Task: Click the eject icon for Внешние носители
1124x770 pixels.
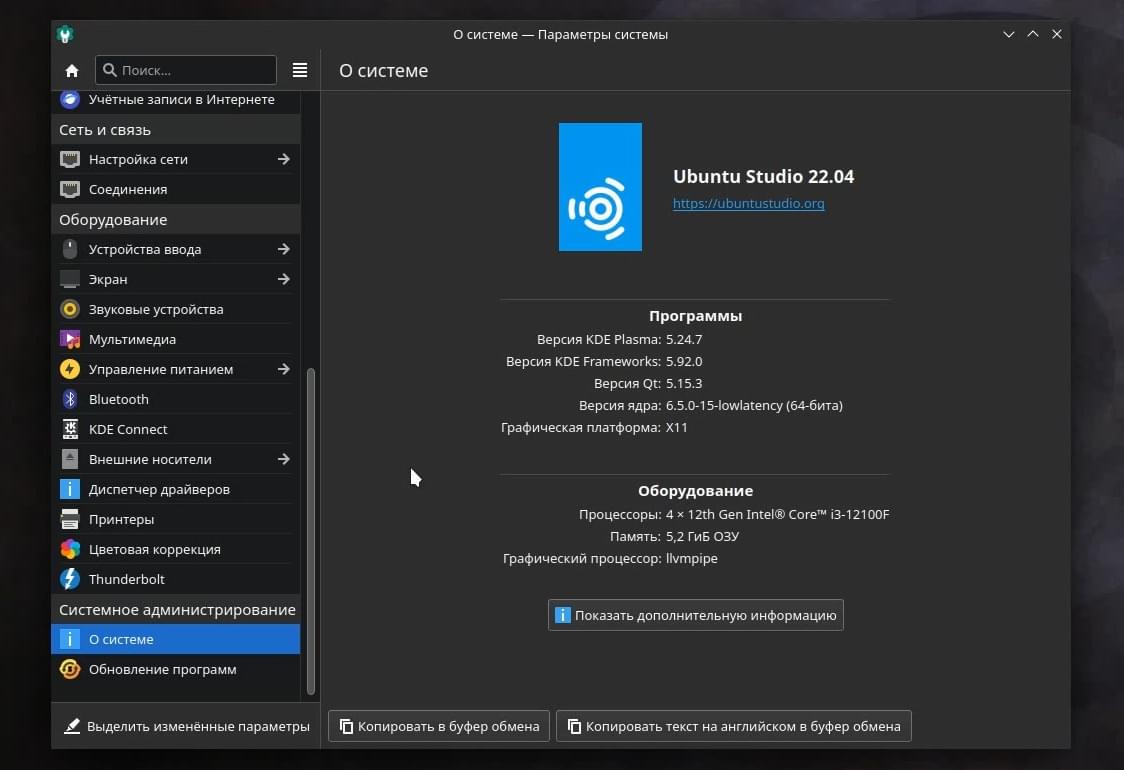Action: (x=70, y=459)
